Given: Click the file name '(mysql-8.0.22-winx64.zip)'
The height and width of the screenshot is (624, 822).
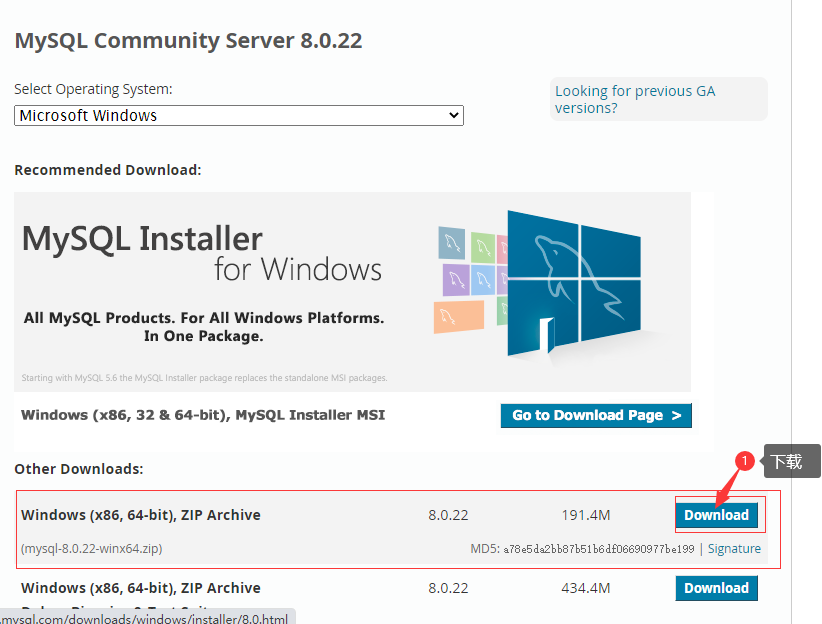Looking at the screenshot, I should pos(92,548).
